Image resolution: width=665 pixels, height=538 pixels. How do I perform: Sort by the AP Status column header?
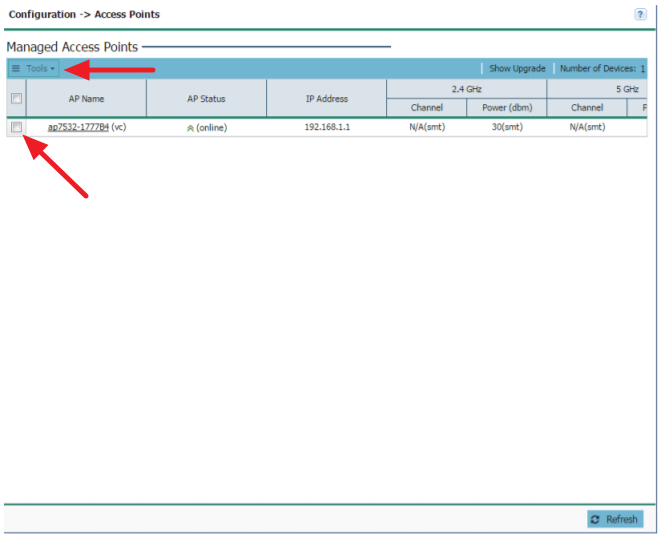206,99
